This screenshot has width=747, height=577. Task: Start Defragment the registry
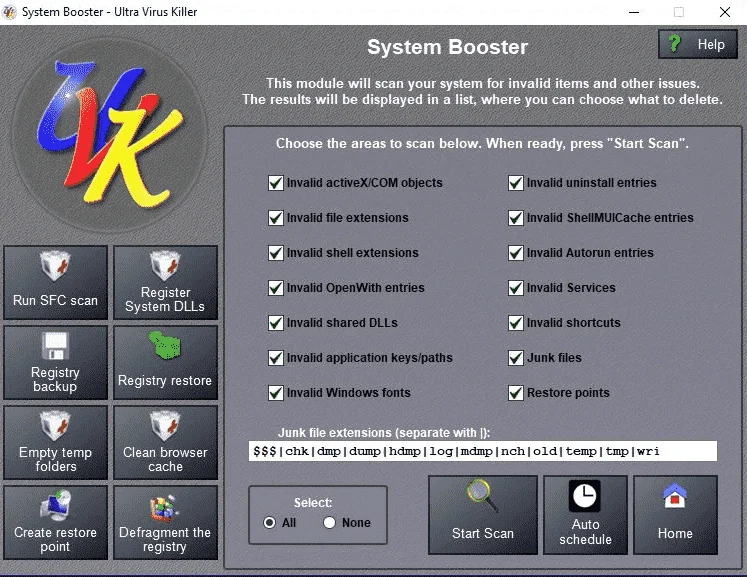point(165,522)
